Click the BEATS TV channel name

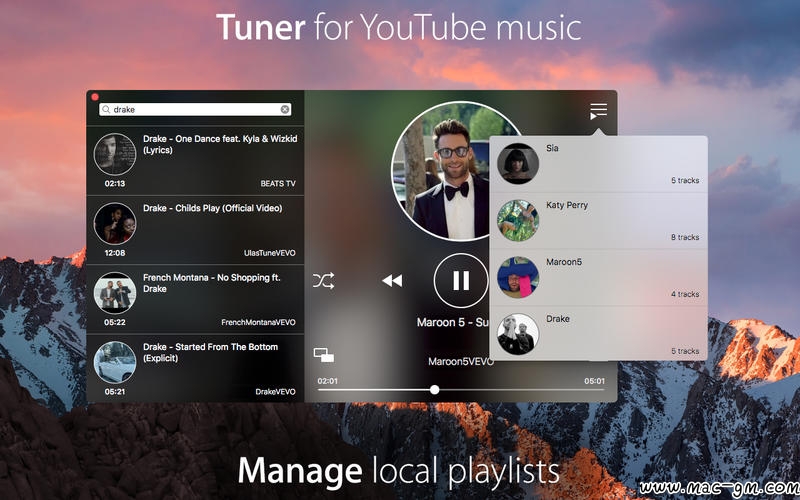coord(278,184)
